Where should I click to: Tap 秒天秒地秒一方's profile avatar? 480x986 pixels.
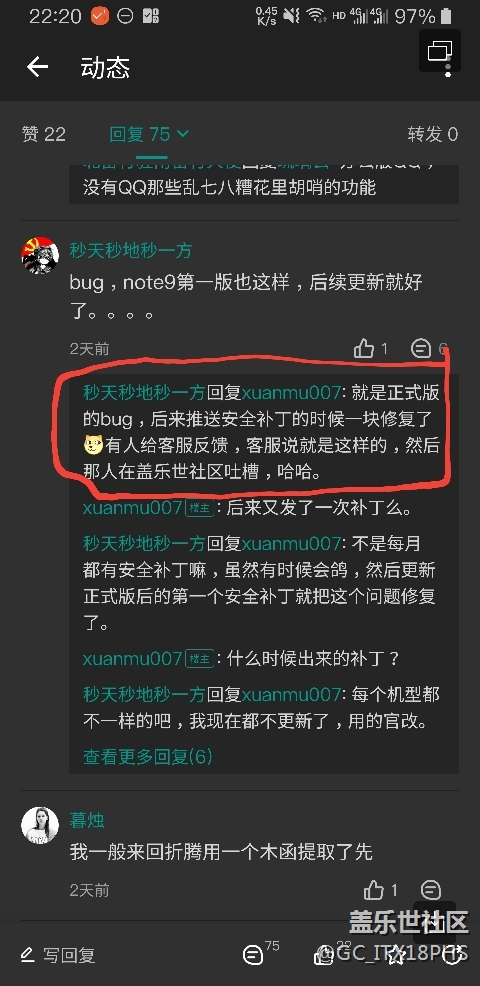40,255
